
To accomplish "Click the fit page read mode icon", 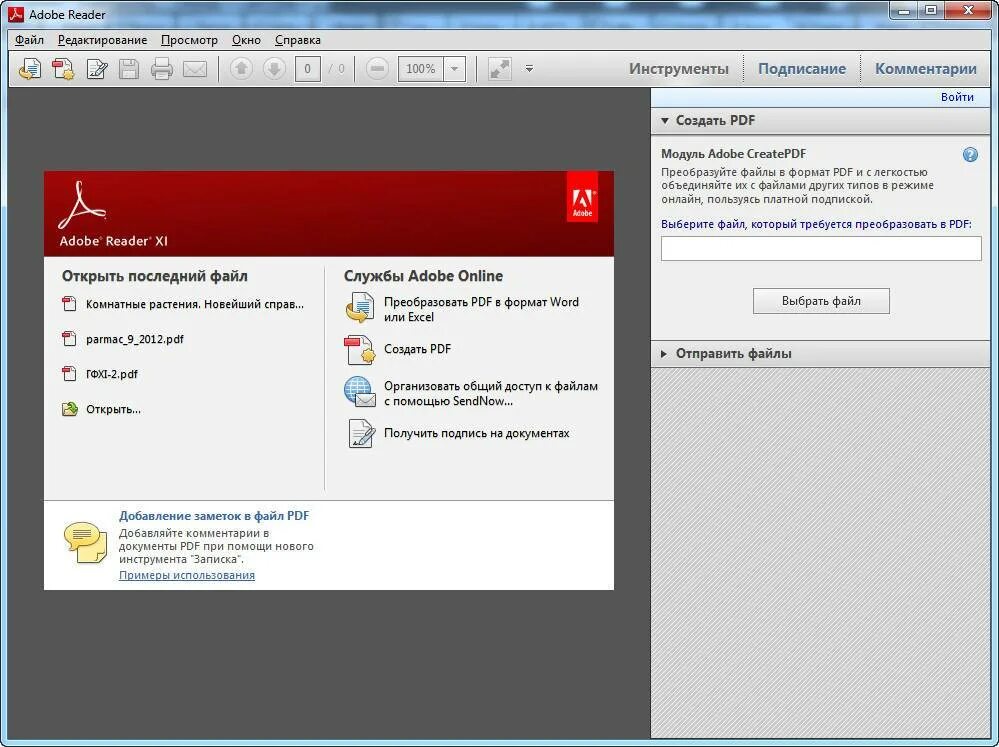I will click(500, 69).
